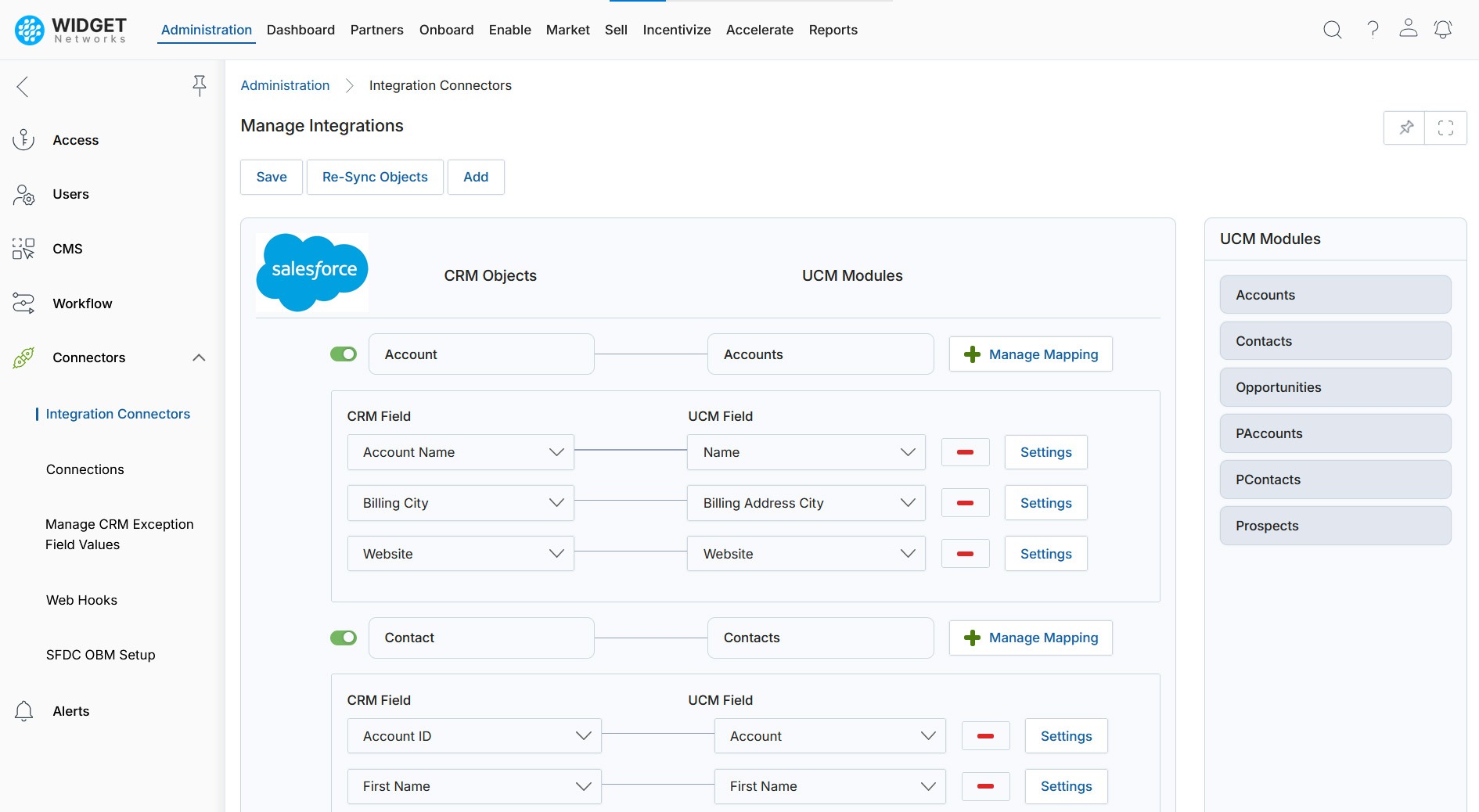Collapse sidebar with back arrow
1479x812 pixels.
(23, 87)
